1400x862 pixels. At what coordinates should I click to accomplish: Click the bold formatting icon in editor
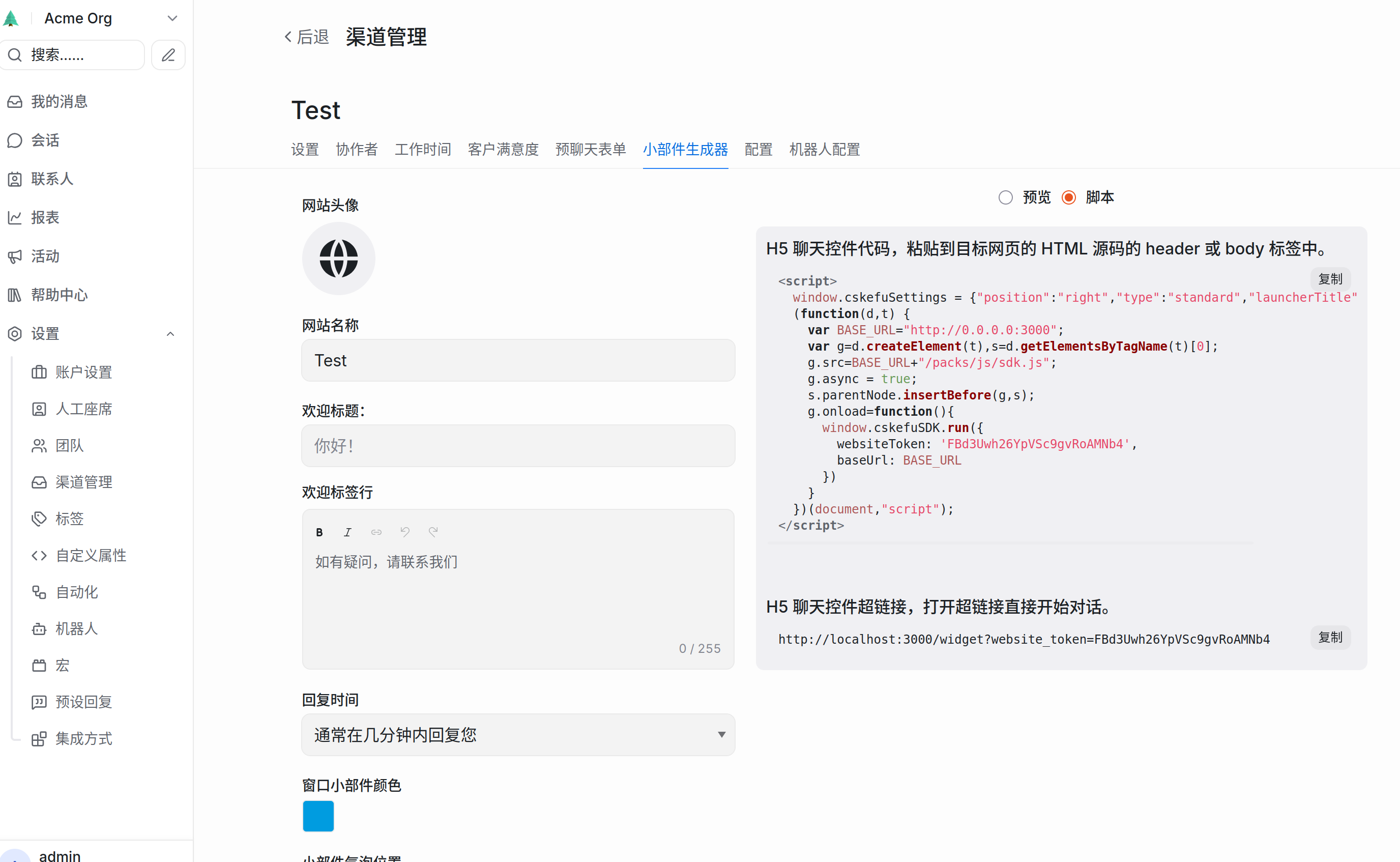click(x=319, y=532)
